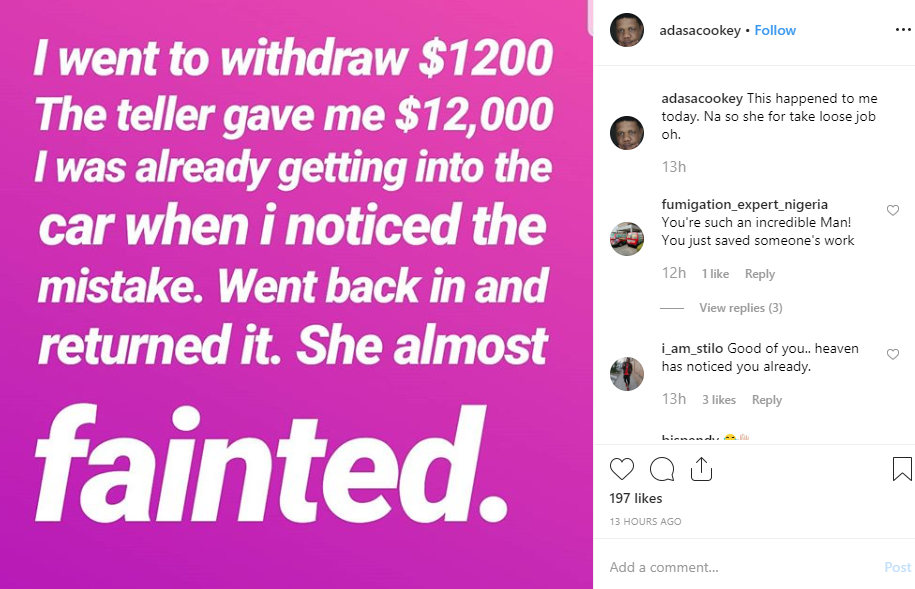The height and width of the screenshot is (589, 915).
Task: Open fumigation_expert_nigeria's avatar
Action: (627, 238)
